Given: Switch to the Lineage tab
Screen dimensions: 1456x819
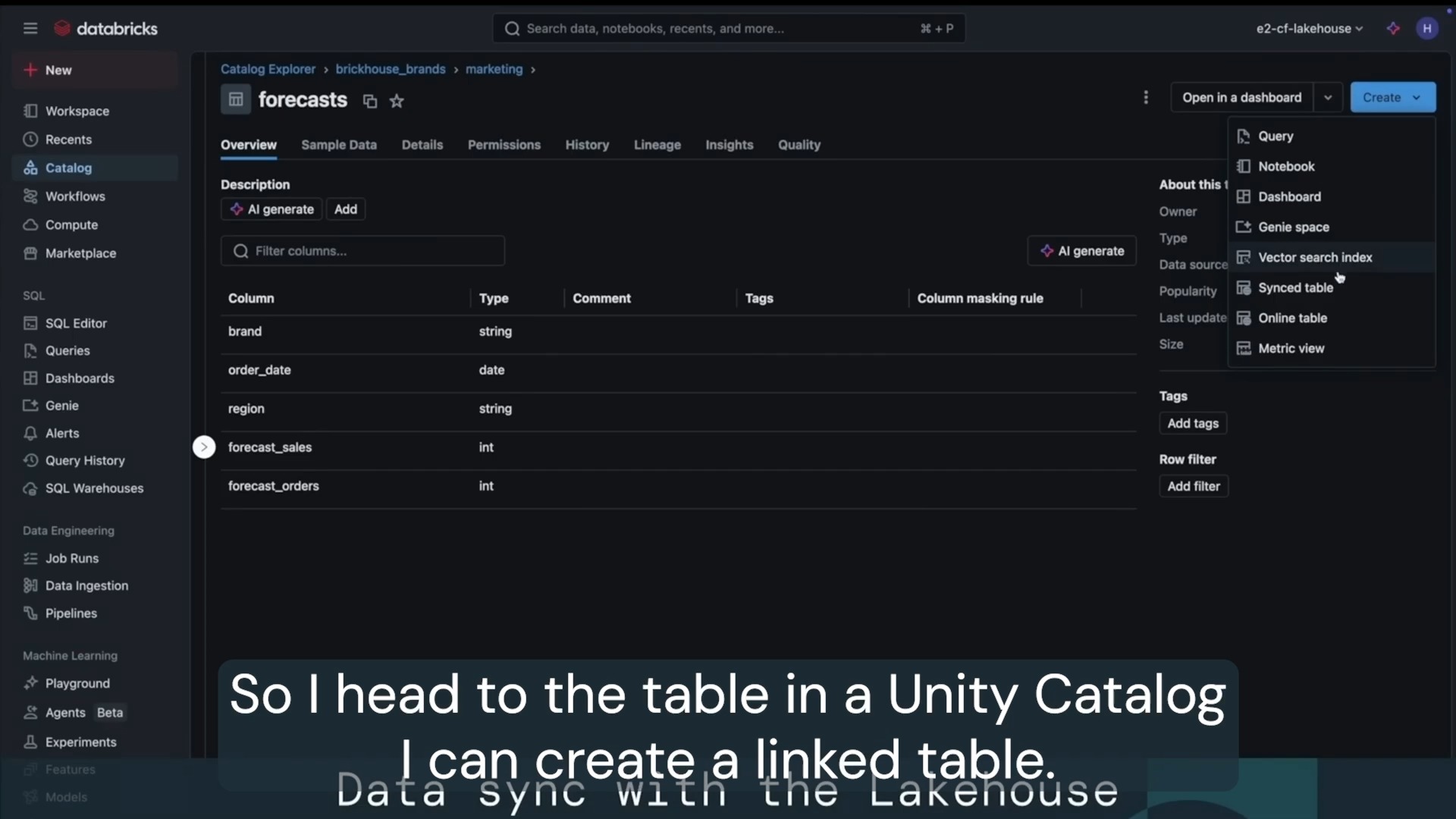Looking at the screenshot, I should 657,145.
